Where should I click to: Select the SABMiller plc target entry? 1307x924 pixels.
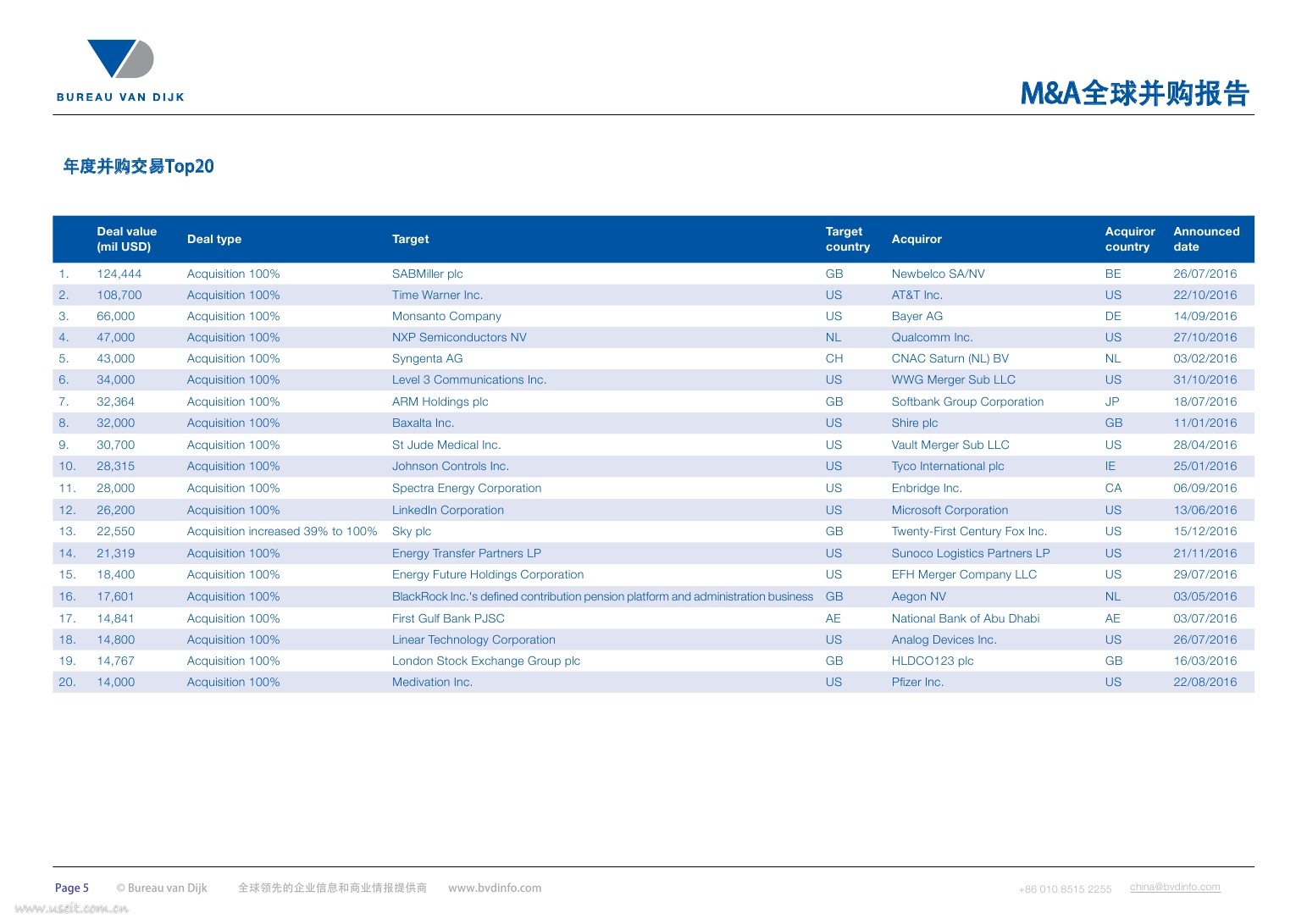(427, 274)
